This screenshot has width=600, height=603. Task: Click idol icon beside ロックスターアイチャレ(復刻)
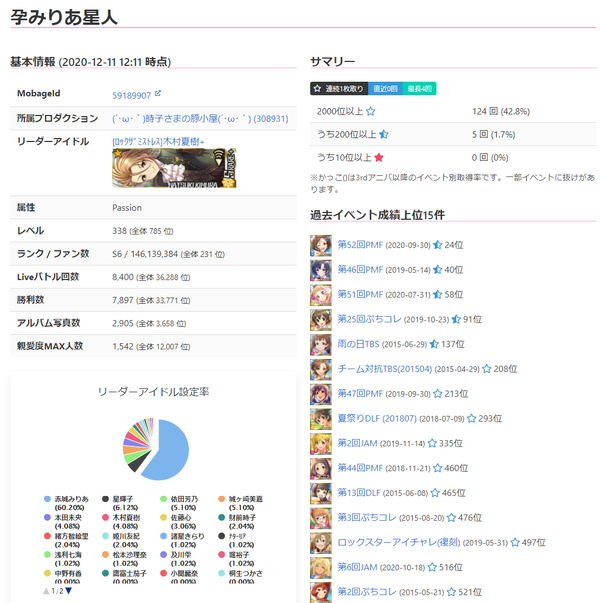tap(321, 543)
